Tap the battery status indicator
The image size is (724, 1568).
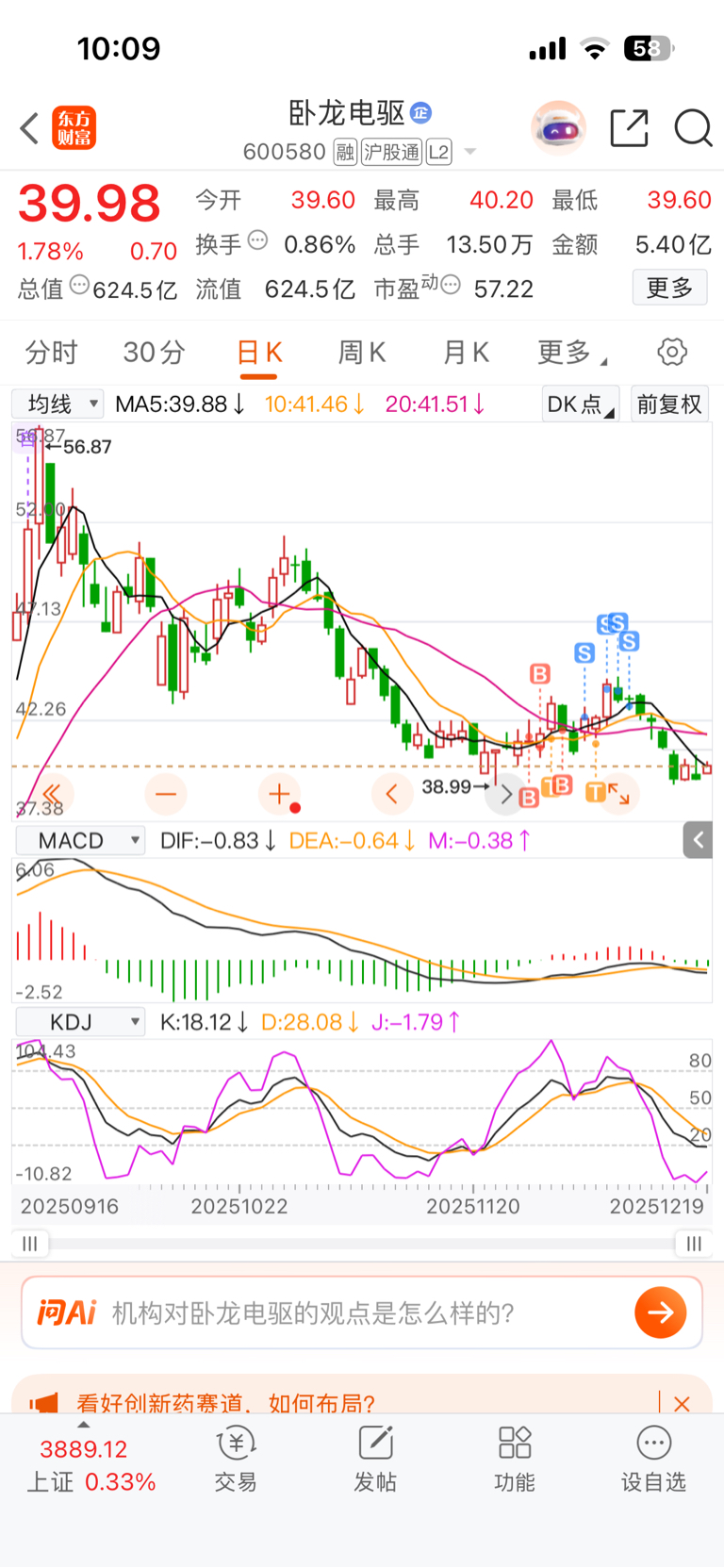click(649, 48)
